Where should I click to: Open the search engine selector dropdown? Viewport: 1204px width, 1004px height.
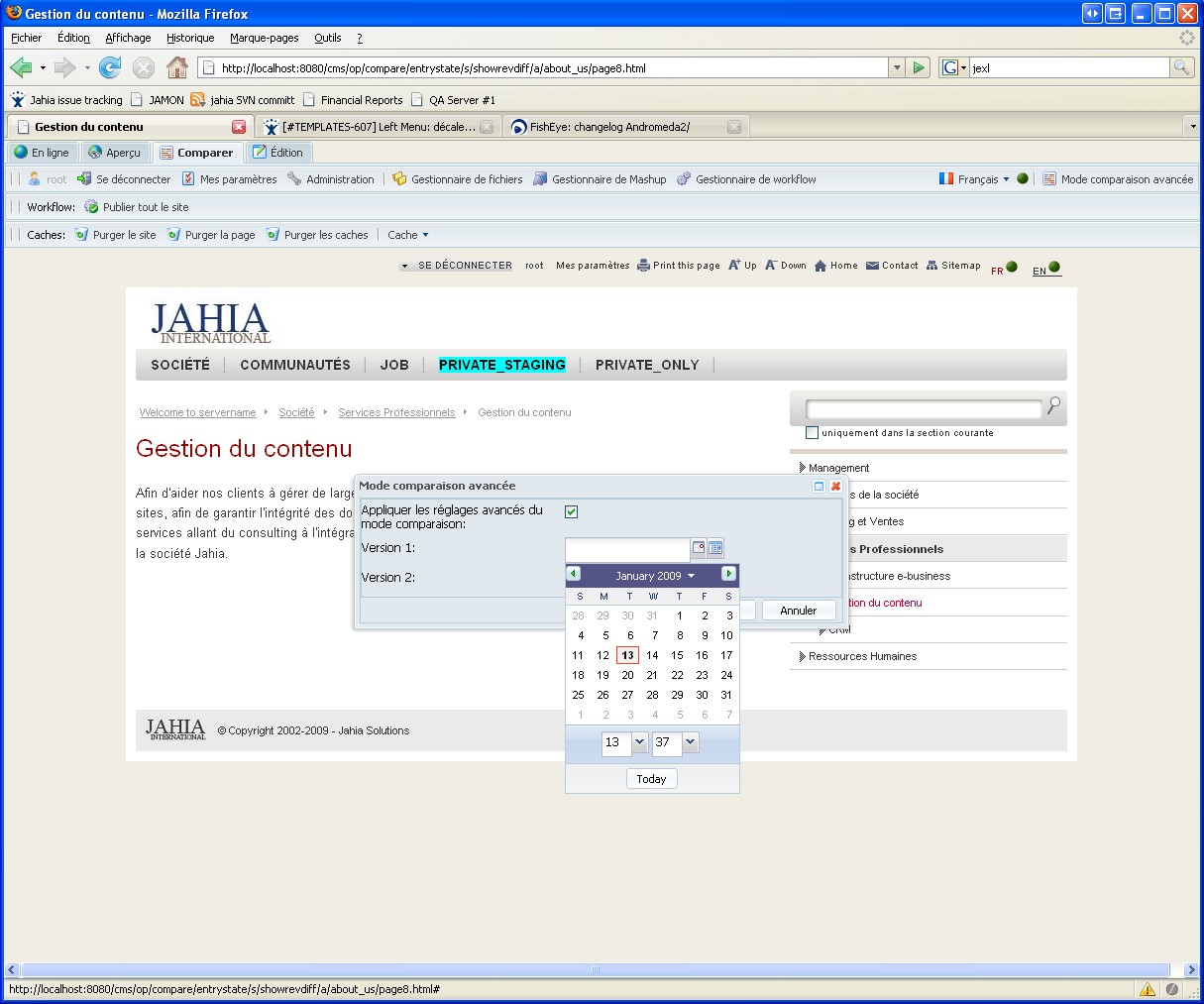(x=953, y=67)
